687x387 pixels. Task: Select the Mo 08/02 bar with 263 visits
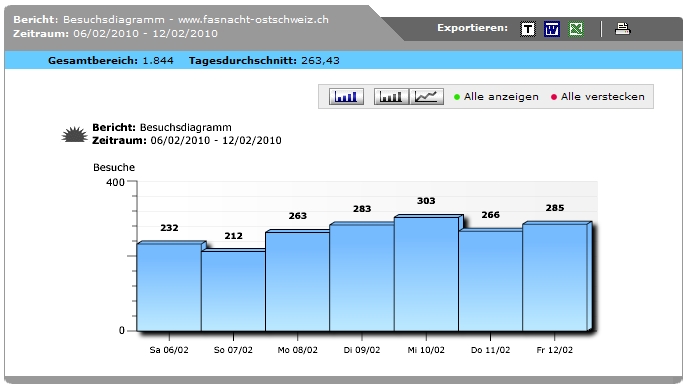pos(297,281)
